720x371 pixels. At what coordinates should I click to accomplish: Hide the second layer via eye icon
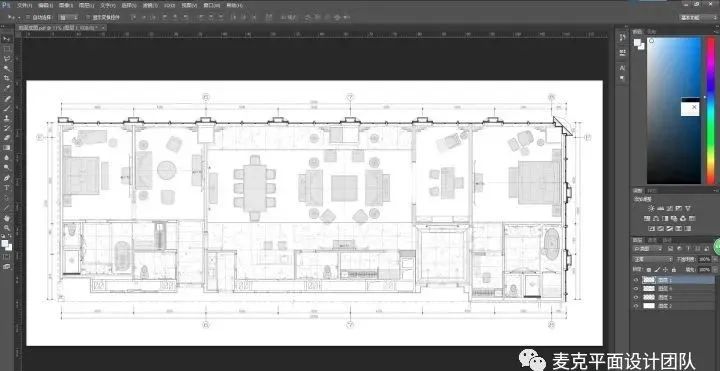point(636,288)
